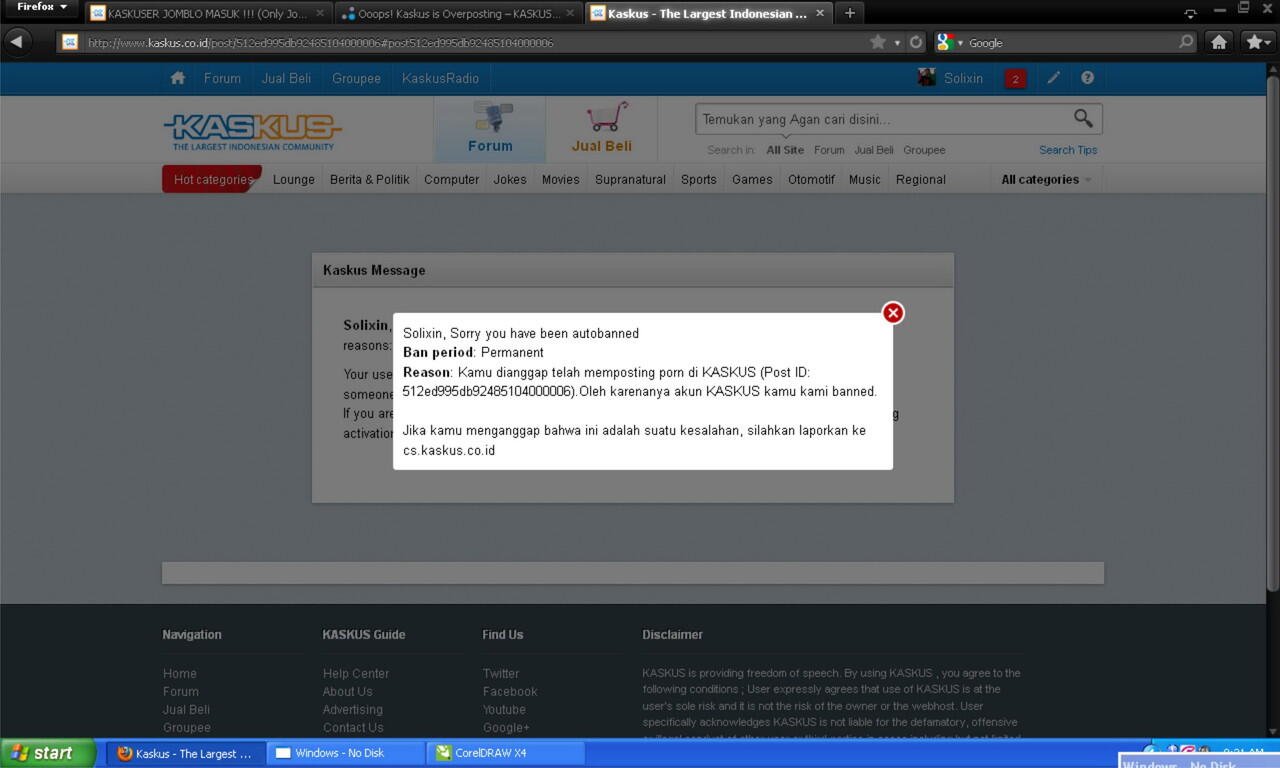Open Facebook link under Find Us
Image resolution: width=1280 pixels, height=768 pixels.
point(510,692)
